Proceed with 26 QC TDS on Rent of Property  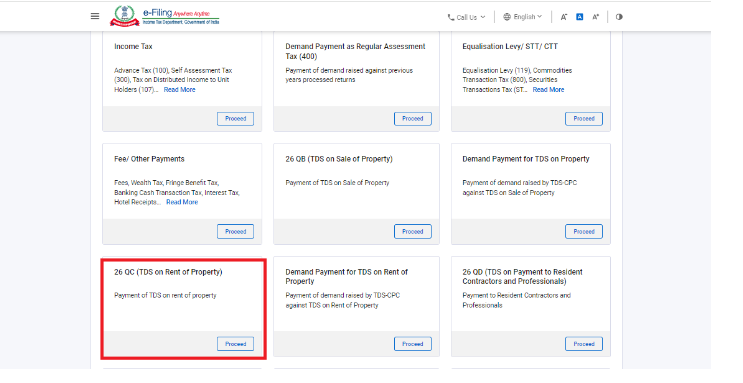(236, 344)
